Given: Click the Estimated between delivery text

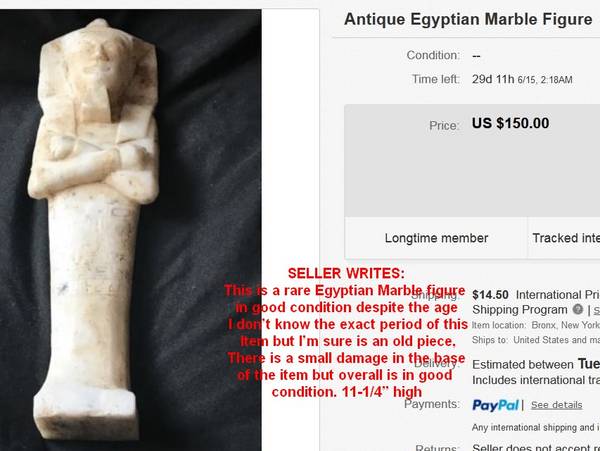Looking at the screenshot, I should pyautogui.click(x=523, y=365).
